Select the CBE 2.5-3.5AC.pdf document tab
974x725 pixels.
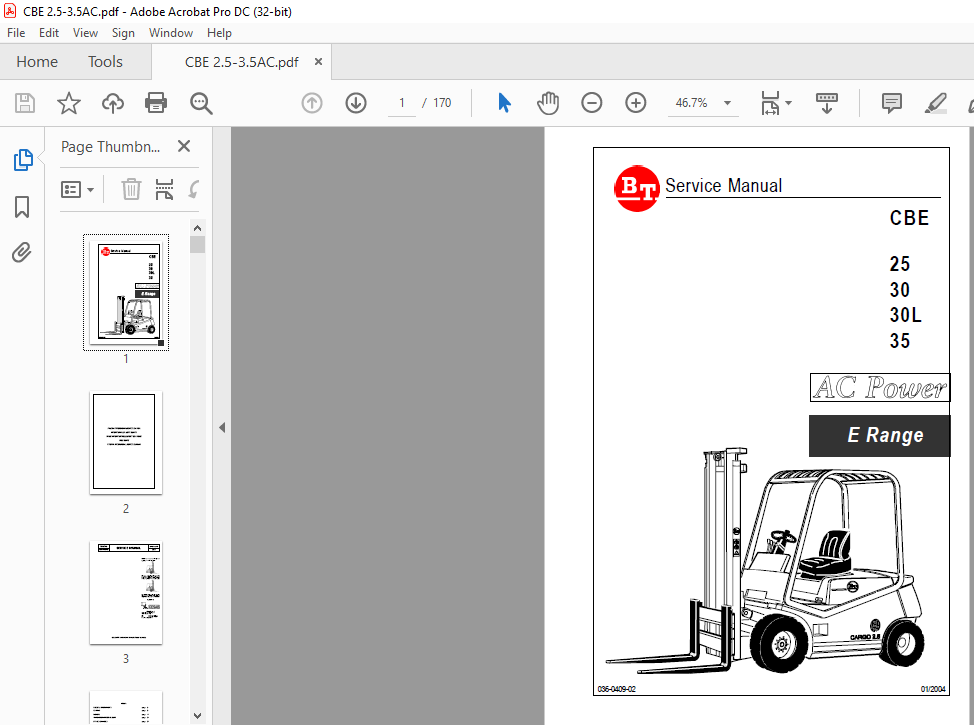tap(242, 62)
